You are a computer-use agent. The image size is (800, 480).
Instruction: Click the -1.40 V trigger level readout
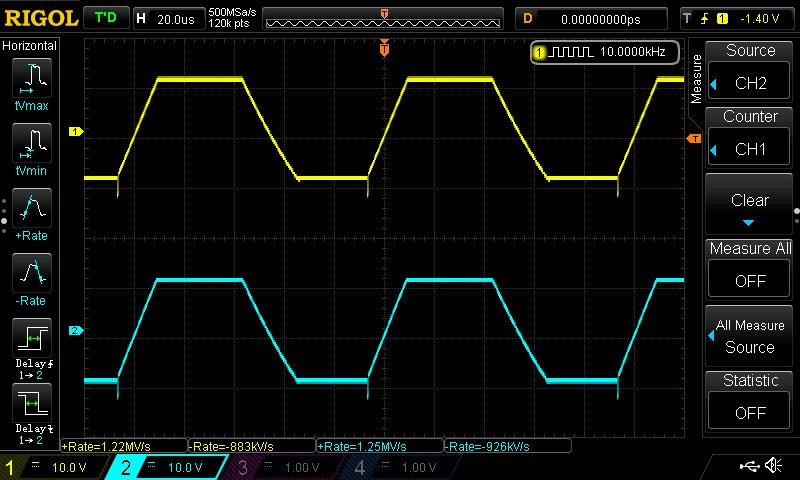[x=759, y=19]
